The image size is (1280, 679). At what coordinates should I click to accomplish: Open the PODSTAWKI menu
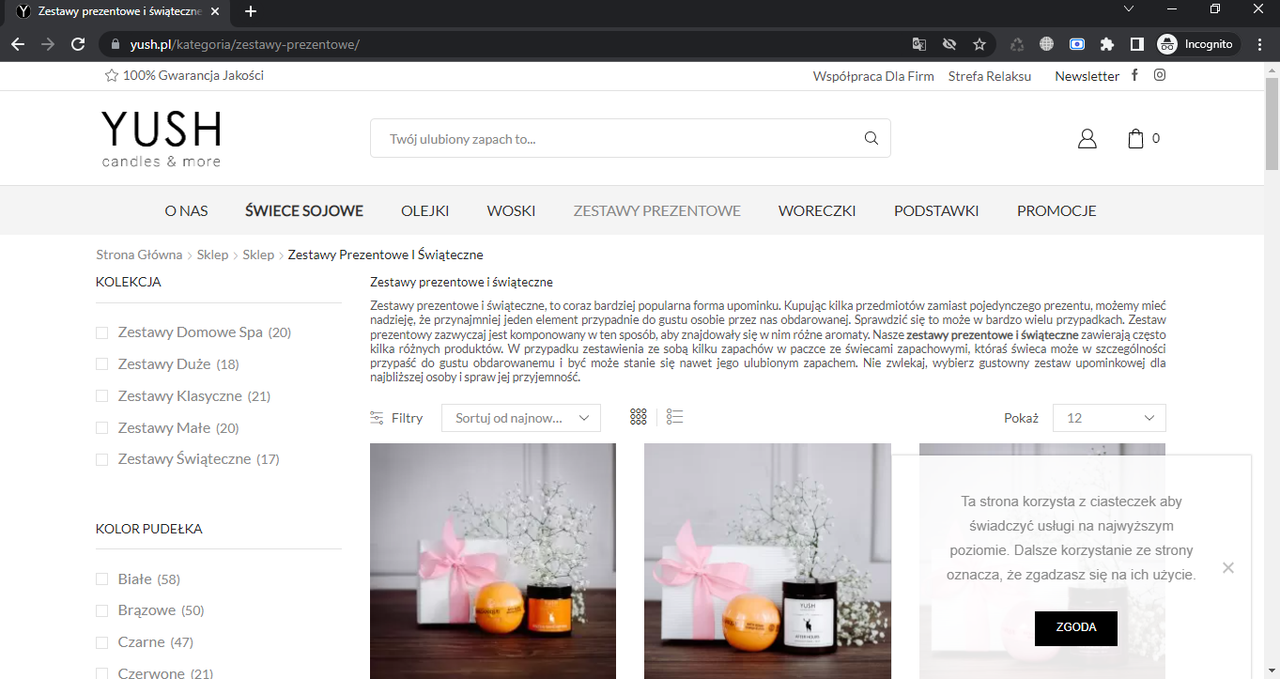[x=936, y=211]
